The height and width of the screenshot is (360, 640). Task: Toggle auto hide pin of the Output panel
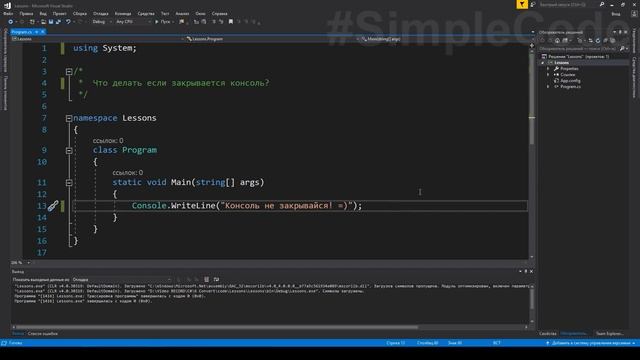coord(525,271)
